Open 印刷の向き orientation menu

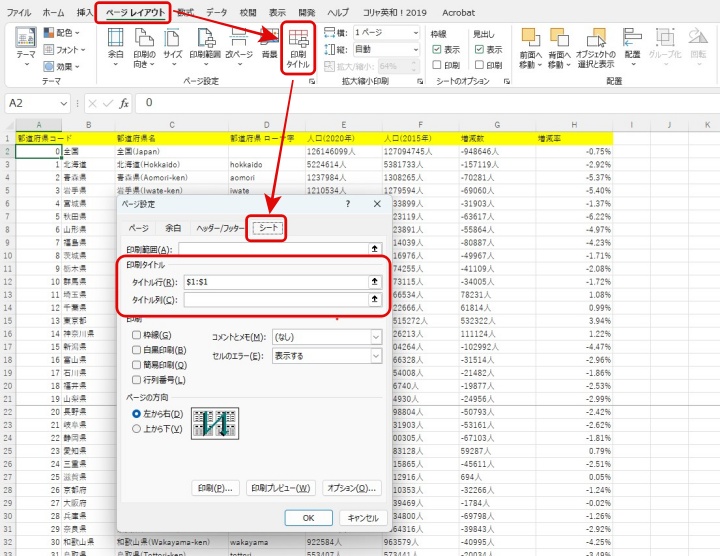[x=144, y=47]
